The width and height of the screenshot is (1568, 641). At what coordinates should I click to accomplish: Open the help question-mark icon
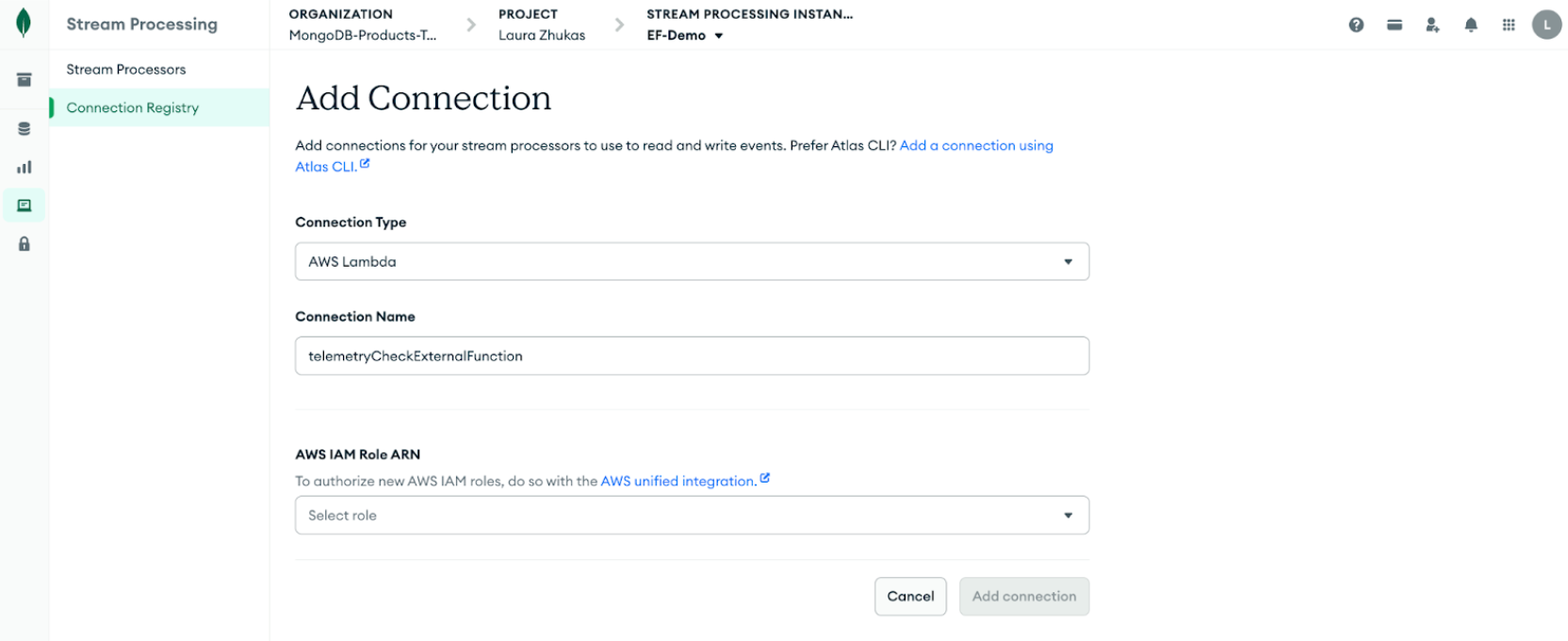click(1356, 25)
